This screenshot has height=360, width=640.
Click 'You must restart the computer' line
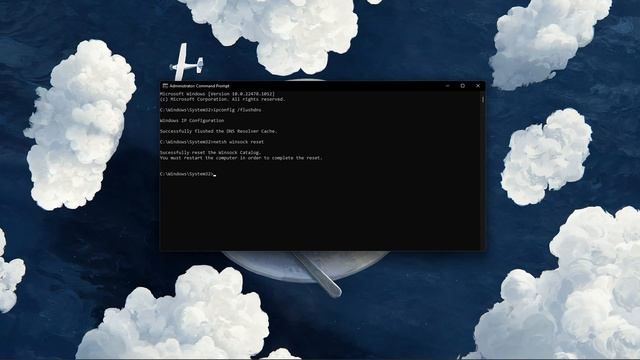pos(241,158)
